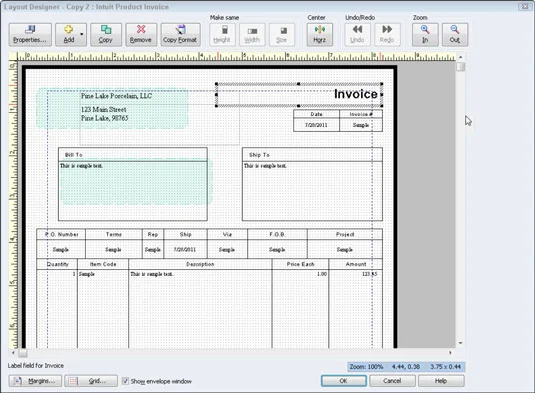Select the 123 Main Street address text

104,110
